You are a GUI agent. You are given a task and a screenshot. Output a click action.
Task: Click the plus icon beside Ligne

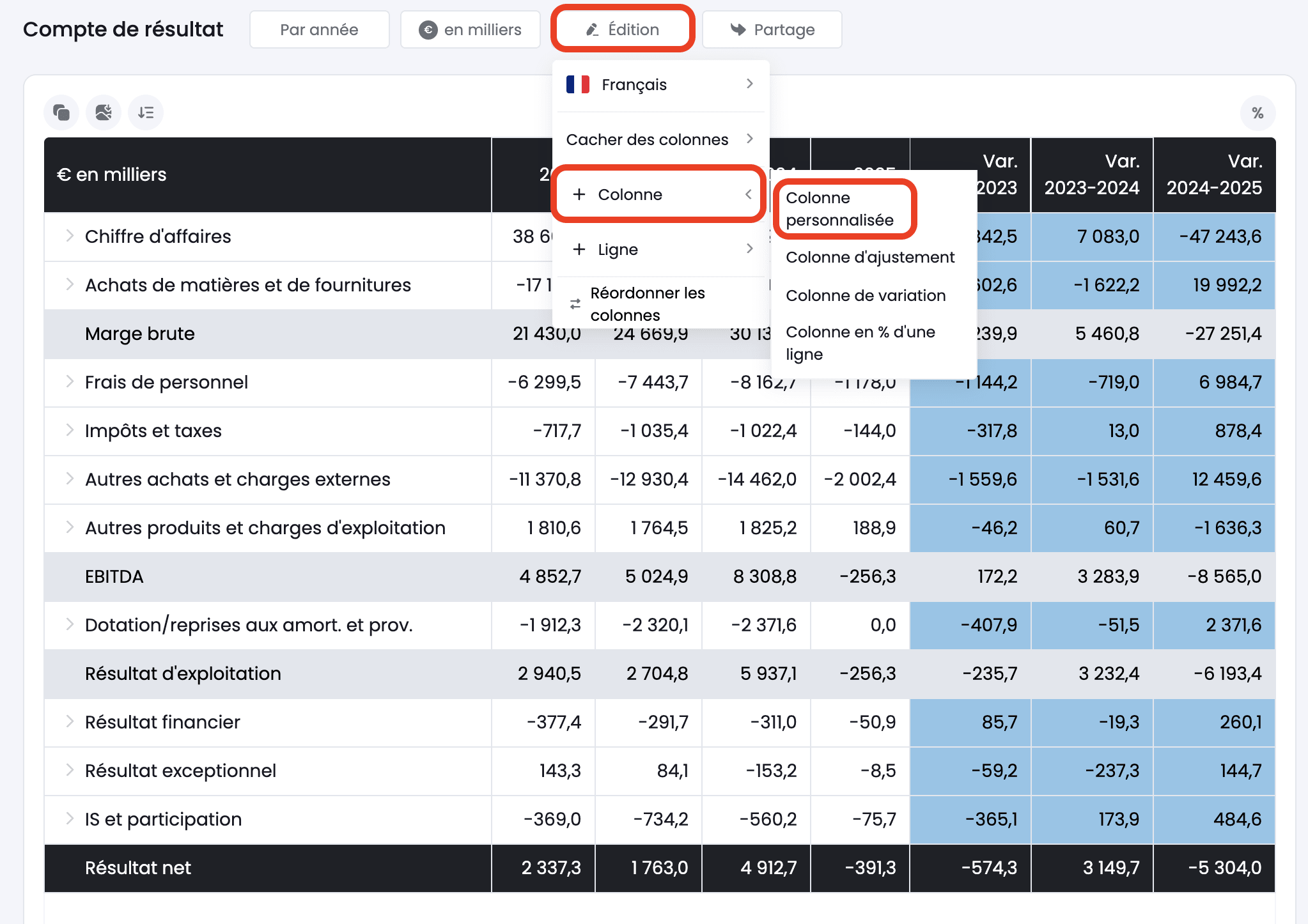579,249
